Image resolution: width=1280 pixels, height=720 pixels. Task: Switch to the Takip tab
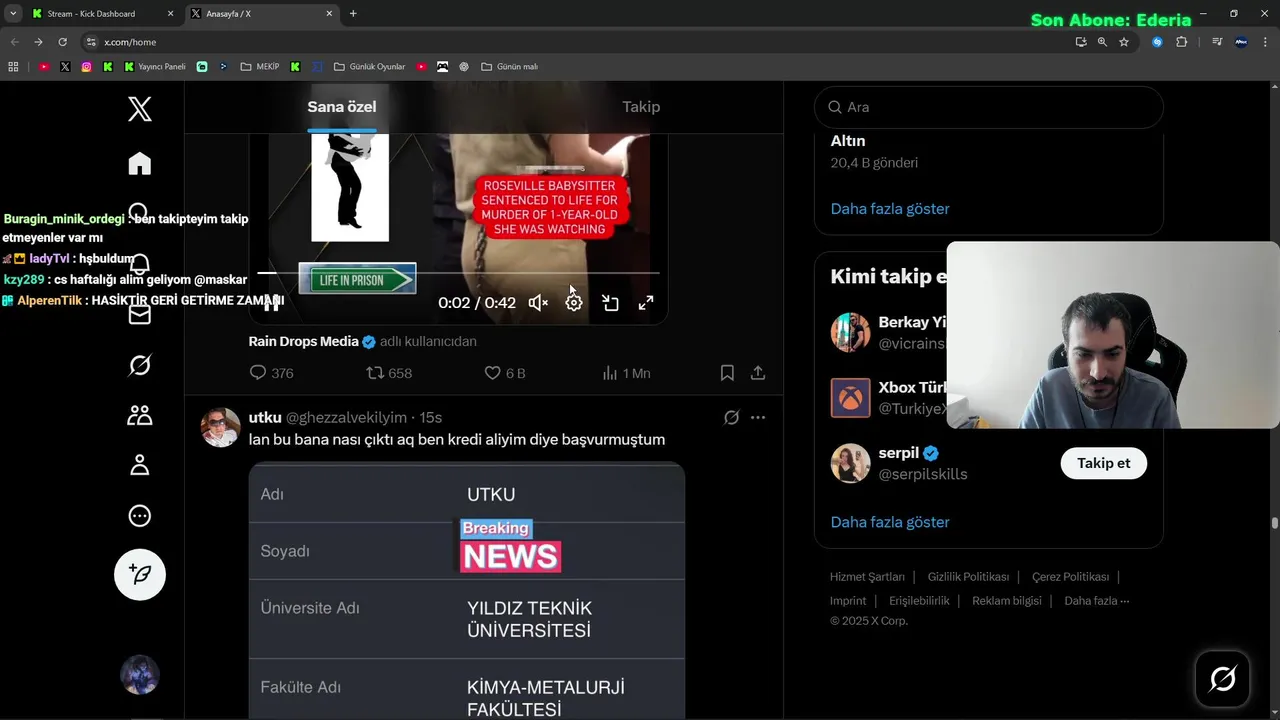point(641,107)
